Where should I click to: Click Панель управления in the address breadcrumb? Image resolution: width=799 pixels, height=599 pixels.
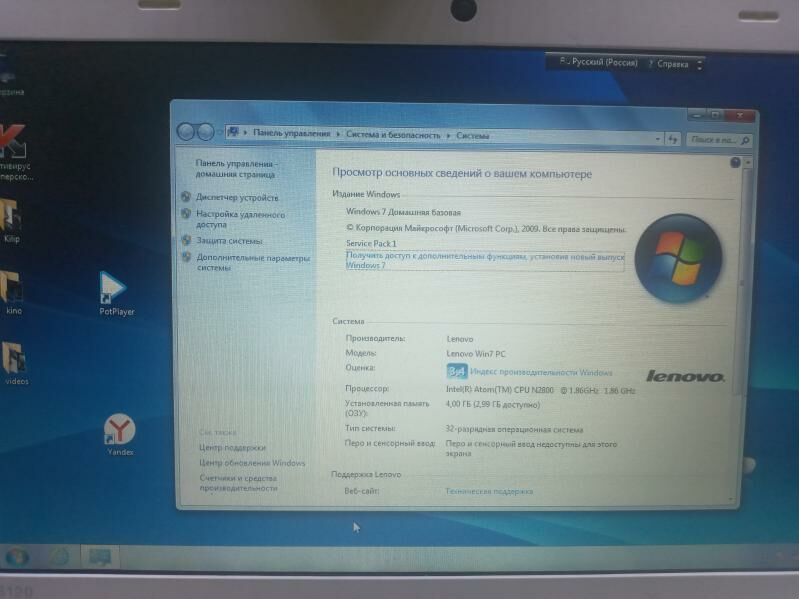(x=291, y=133)
